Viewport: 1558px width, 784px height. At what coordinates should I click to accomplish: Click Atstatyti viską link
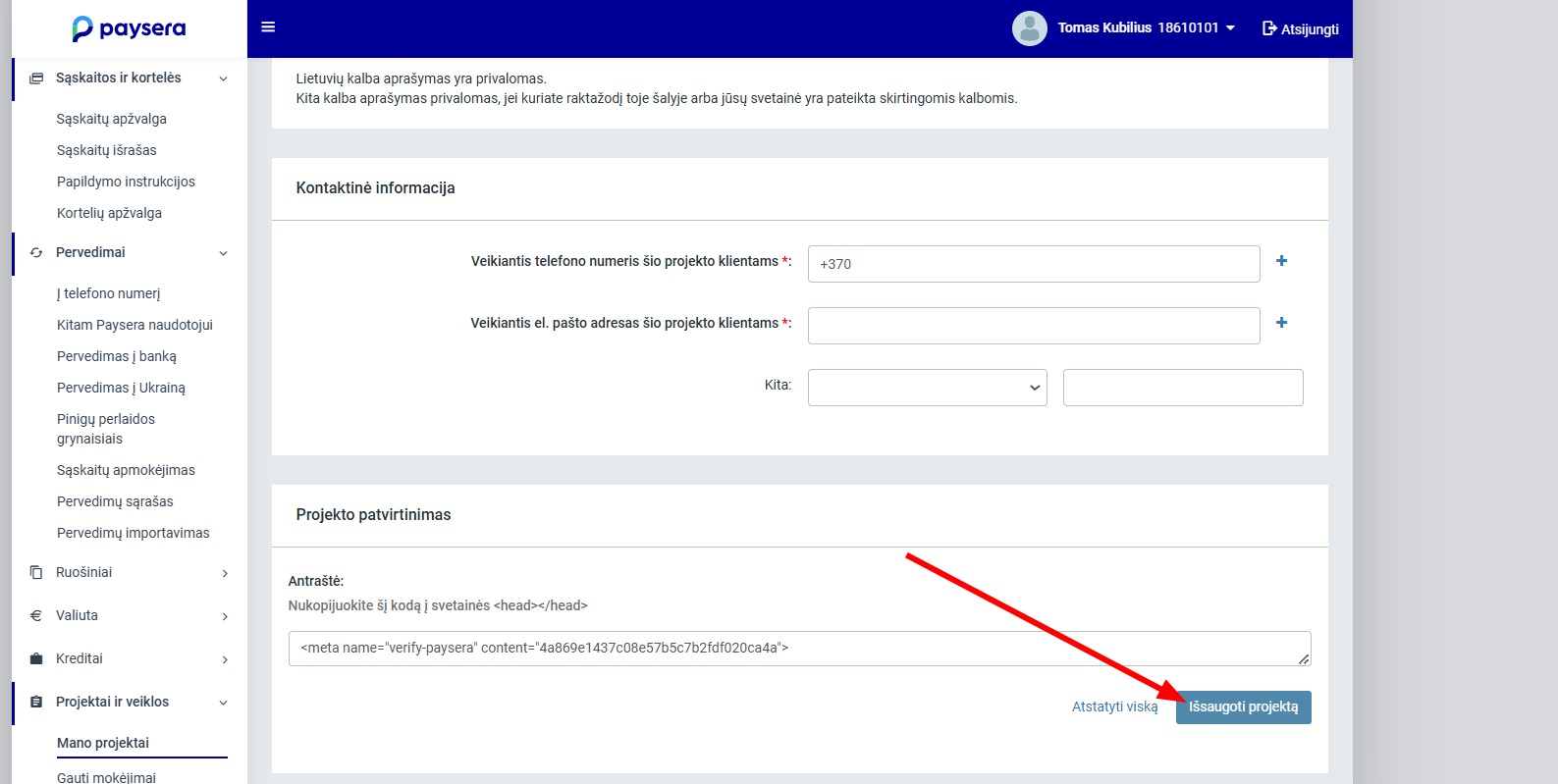pyautogui.click(x=1114, y=706)
